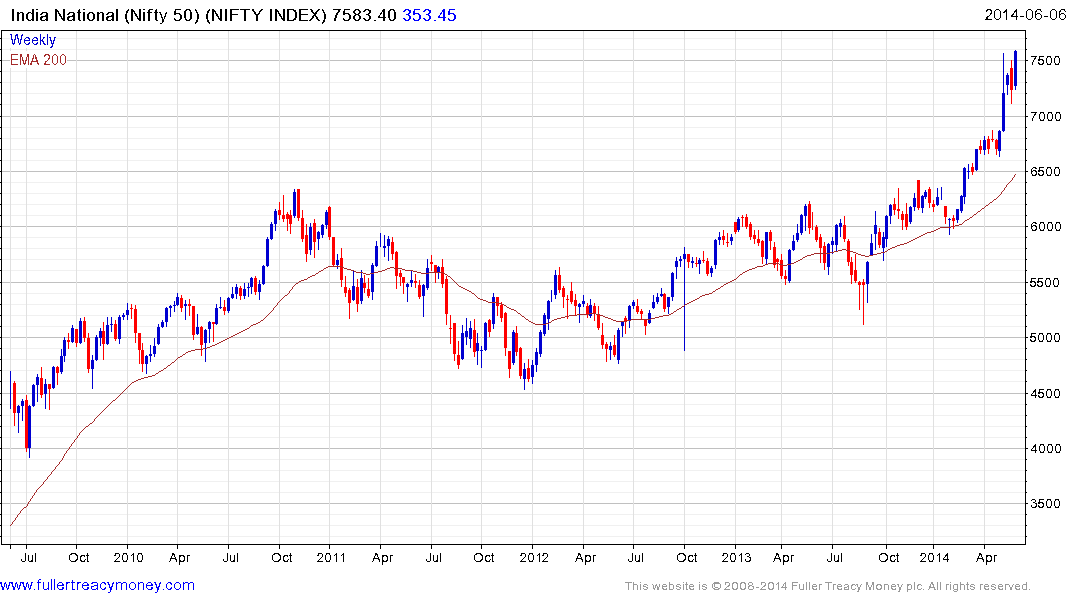Click the 2014 marker on time axis
This screenshot has width=1075, height=600.
[x=934, y=557]
